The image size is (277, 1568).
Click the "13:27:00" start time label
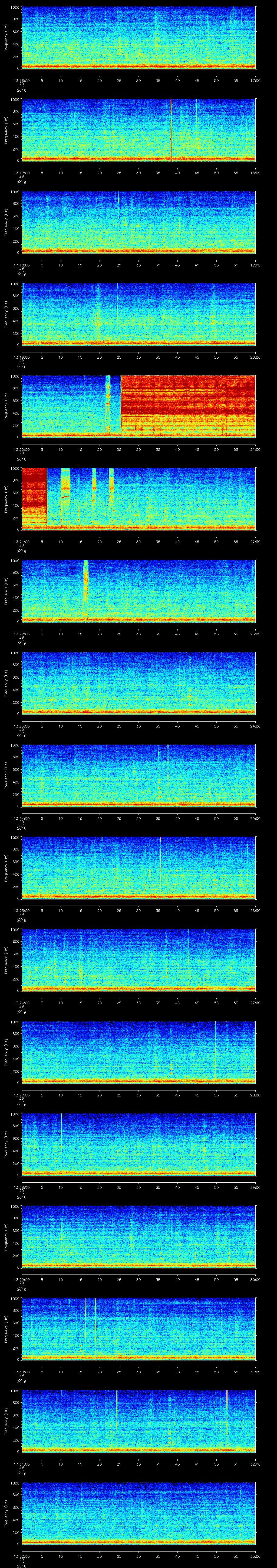21,1095
